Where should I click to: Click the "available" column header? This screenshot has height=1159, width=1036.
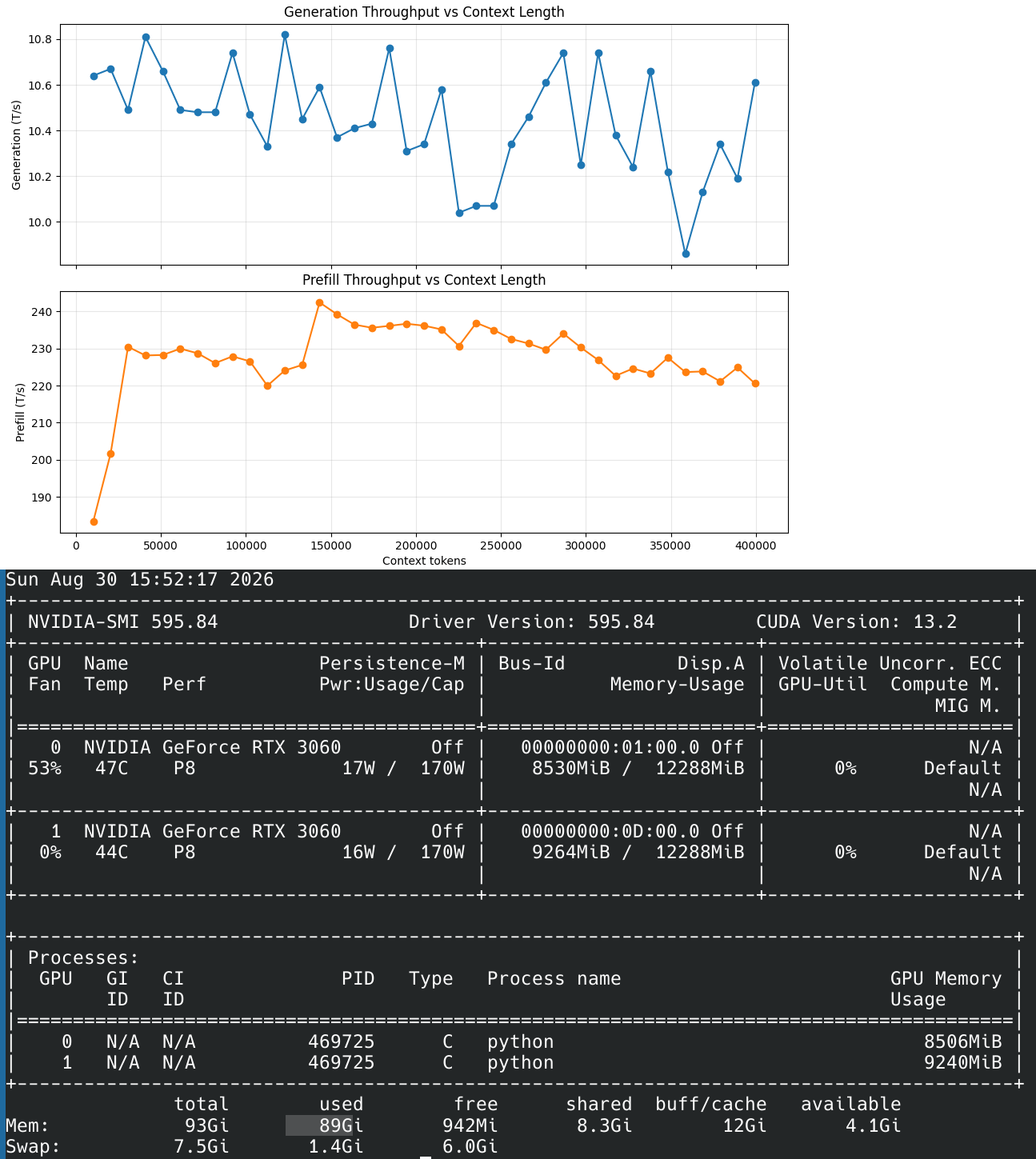(x=851, y=1105)
